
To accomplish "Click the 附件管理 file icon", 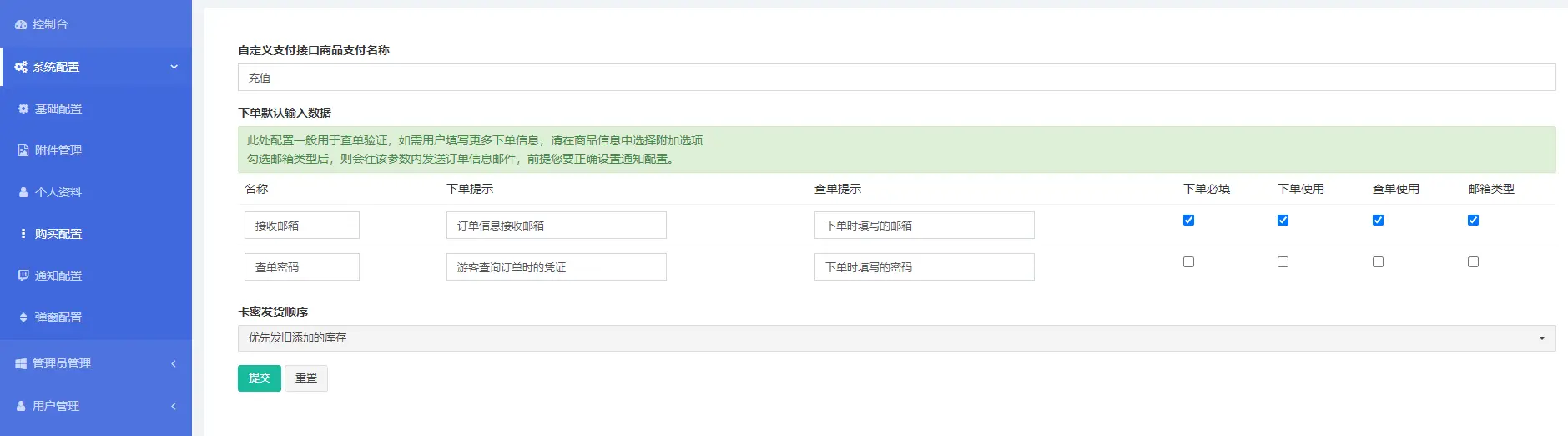I will click(23, 150).
